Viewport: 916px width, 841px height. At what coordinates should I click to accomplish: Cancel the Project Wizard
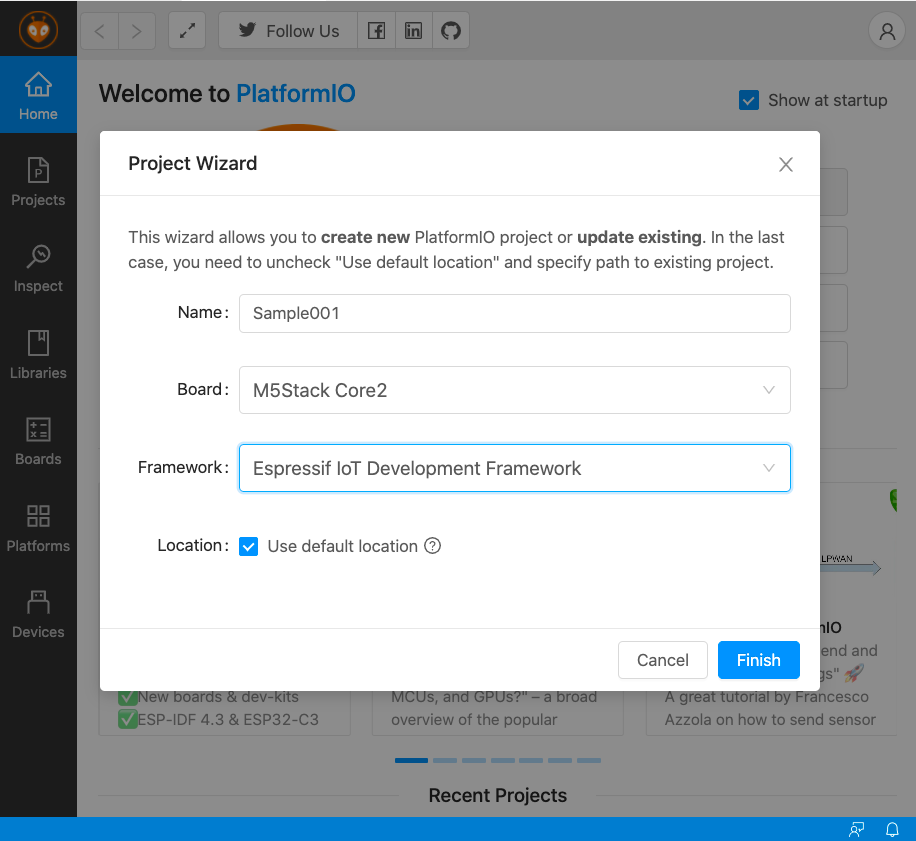662,660
